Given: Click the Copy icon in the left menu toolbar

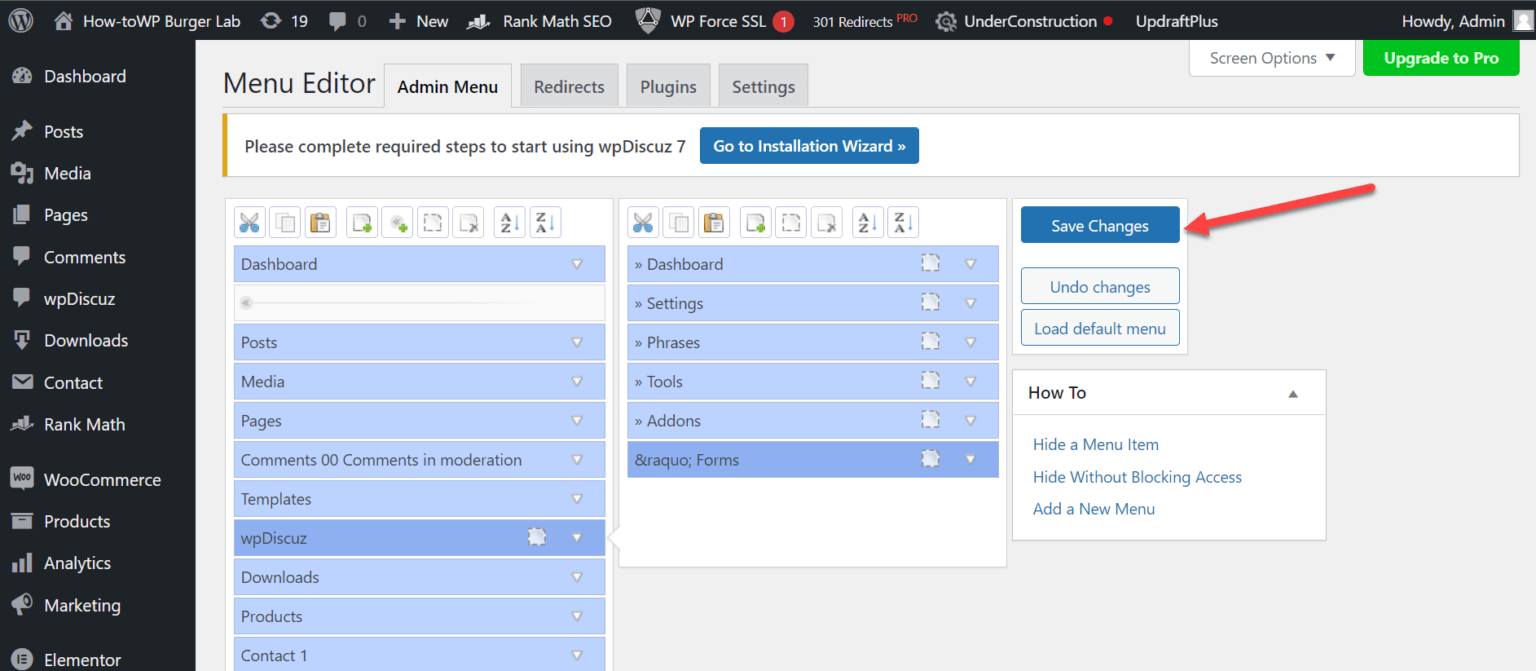Looking at the screenshot, I should pyautogui.click(x=285, y=222).
